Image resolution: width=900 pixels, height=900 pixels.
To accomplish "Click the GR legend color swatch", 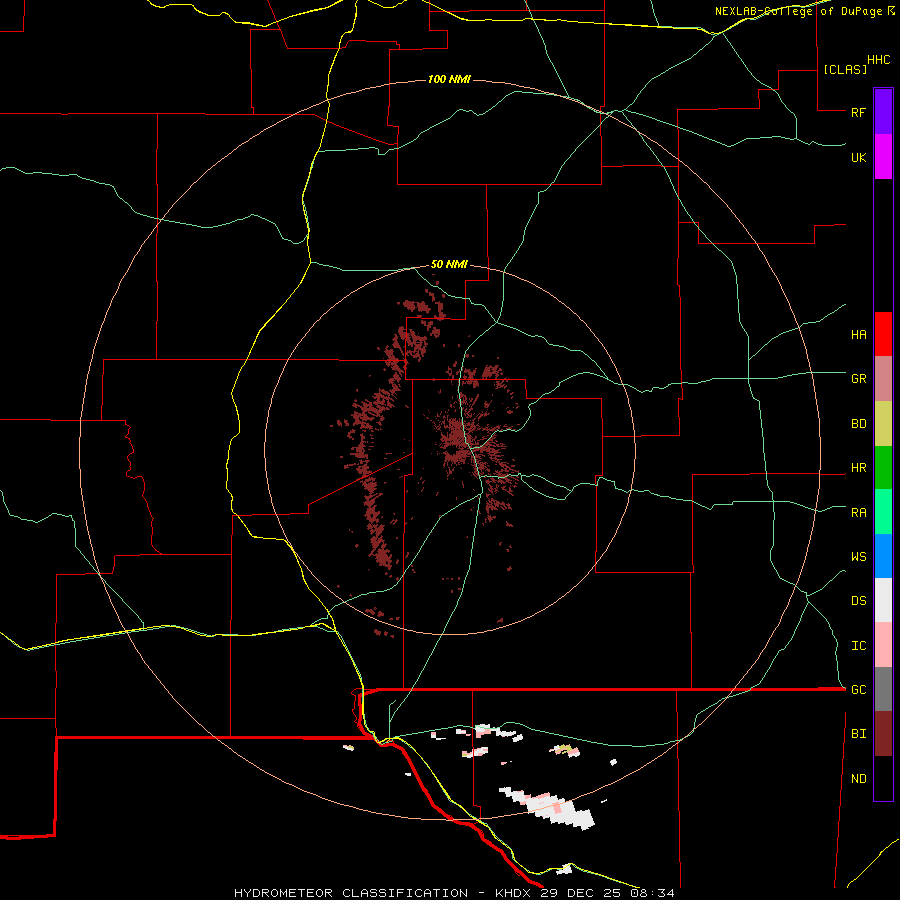I will point(883,379).
